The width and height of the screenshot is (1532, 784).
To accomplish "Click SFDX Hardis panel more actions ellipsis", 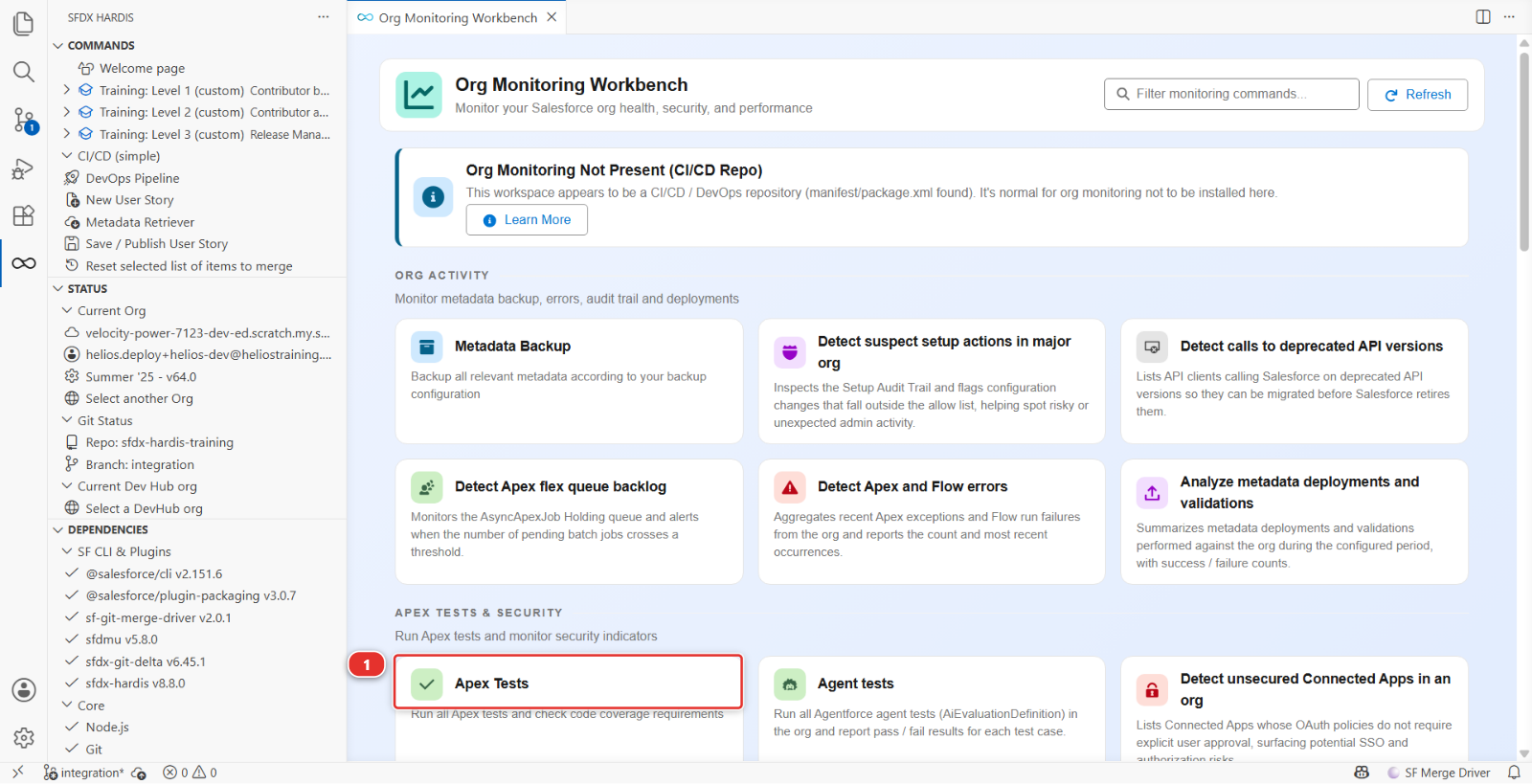I will tap(324, 17).
